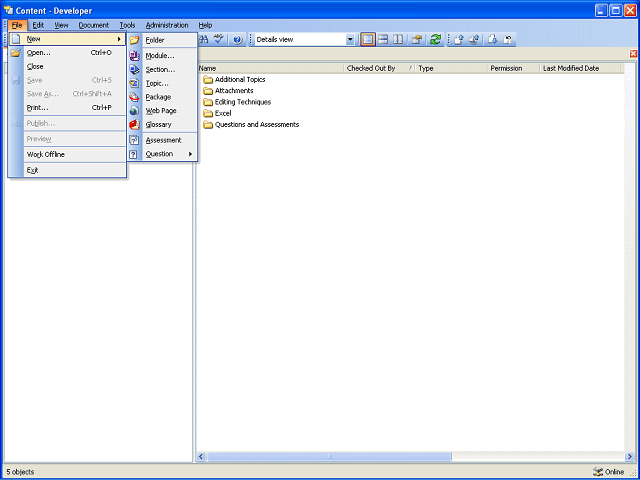Click the Module icon in New submenu
The height and width of the screenshot is (480, 640).
point(134,56)
